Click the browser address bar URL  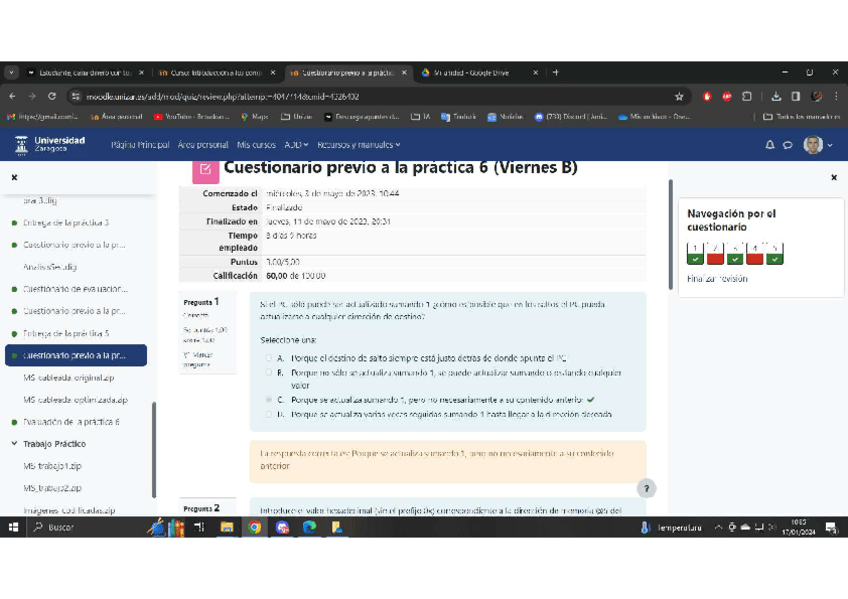[x=222, y=96]
